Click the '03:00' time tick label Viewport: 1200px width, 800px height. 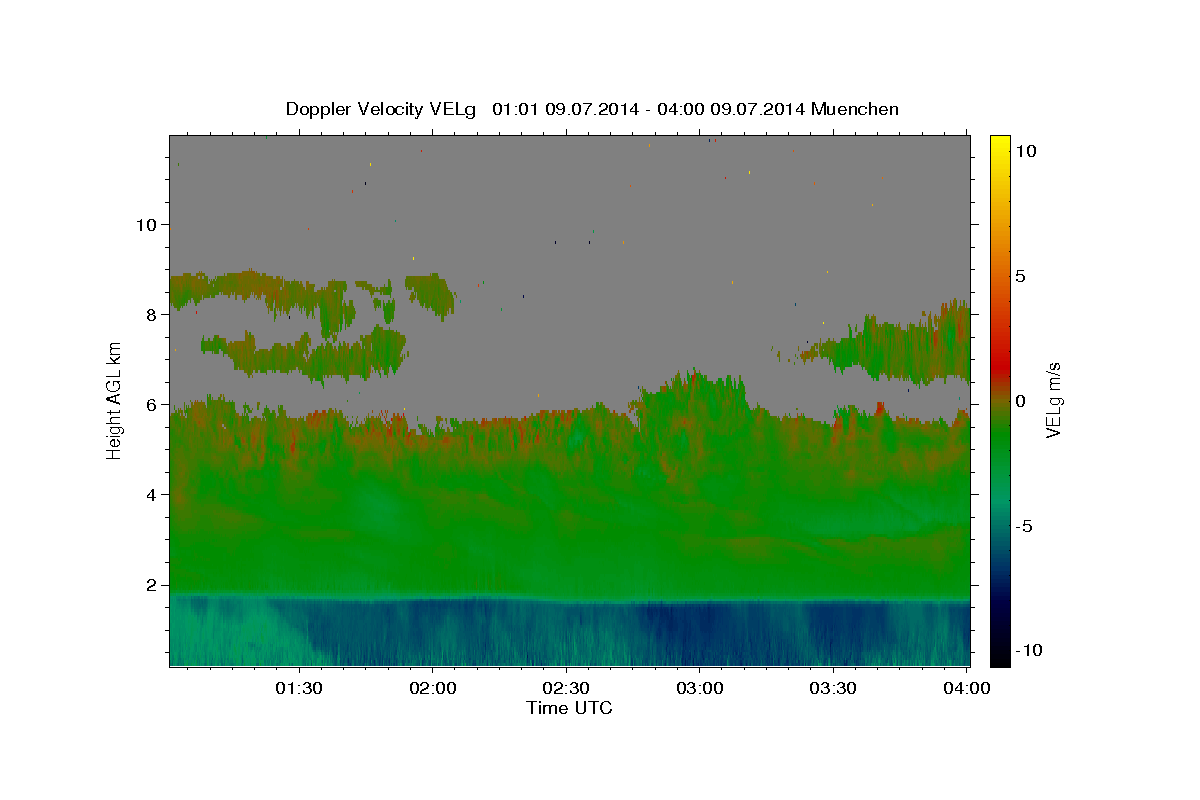coord(699,689)
